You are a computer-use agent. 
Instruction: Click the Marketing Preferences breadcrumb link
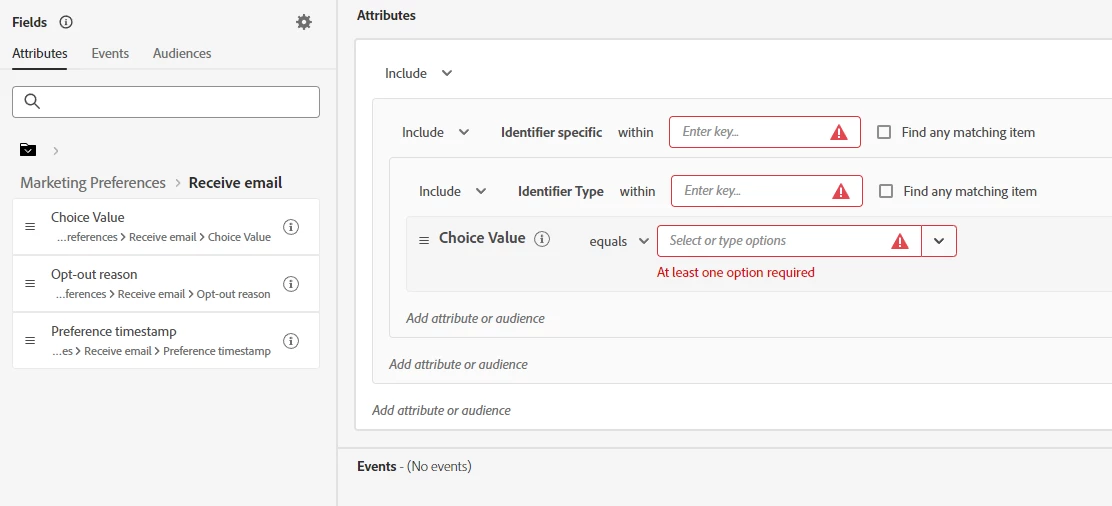pyautogui.click(x=93, y=183)
